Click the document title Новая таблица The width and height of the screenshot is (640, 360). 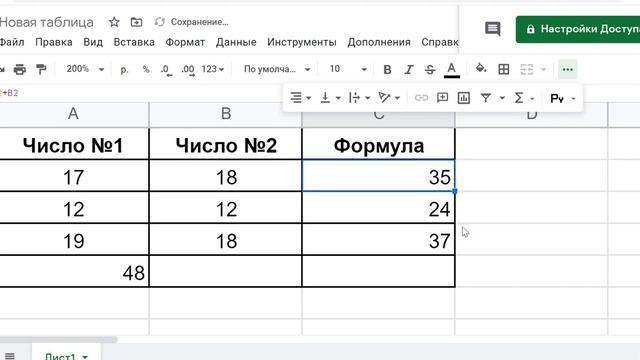pos(46,22)
